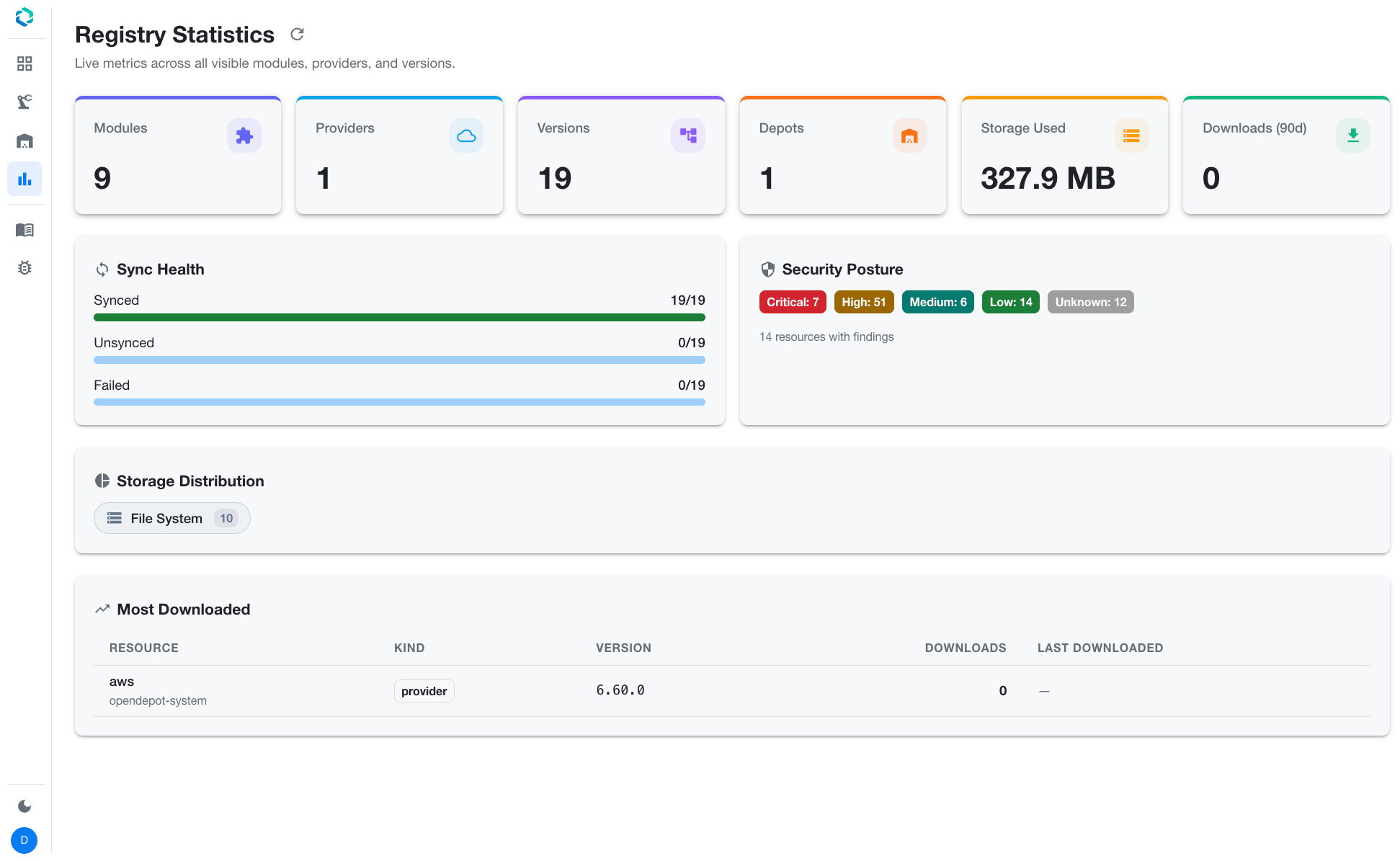Click the download arrow icon on Downloads card
The width and height of the screenshot is (1400, 861).
coord(1353,135)
